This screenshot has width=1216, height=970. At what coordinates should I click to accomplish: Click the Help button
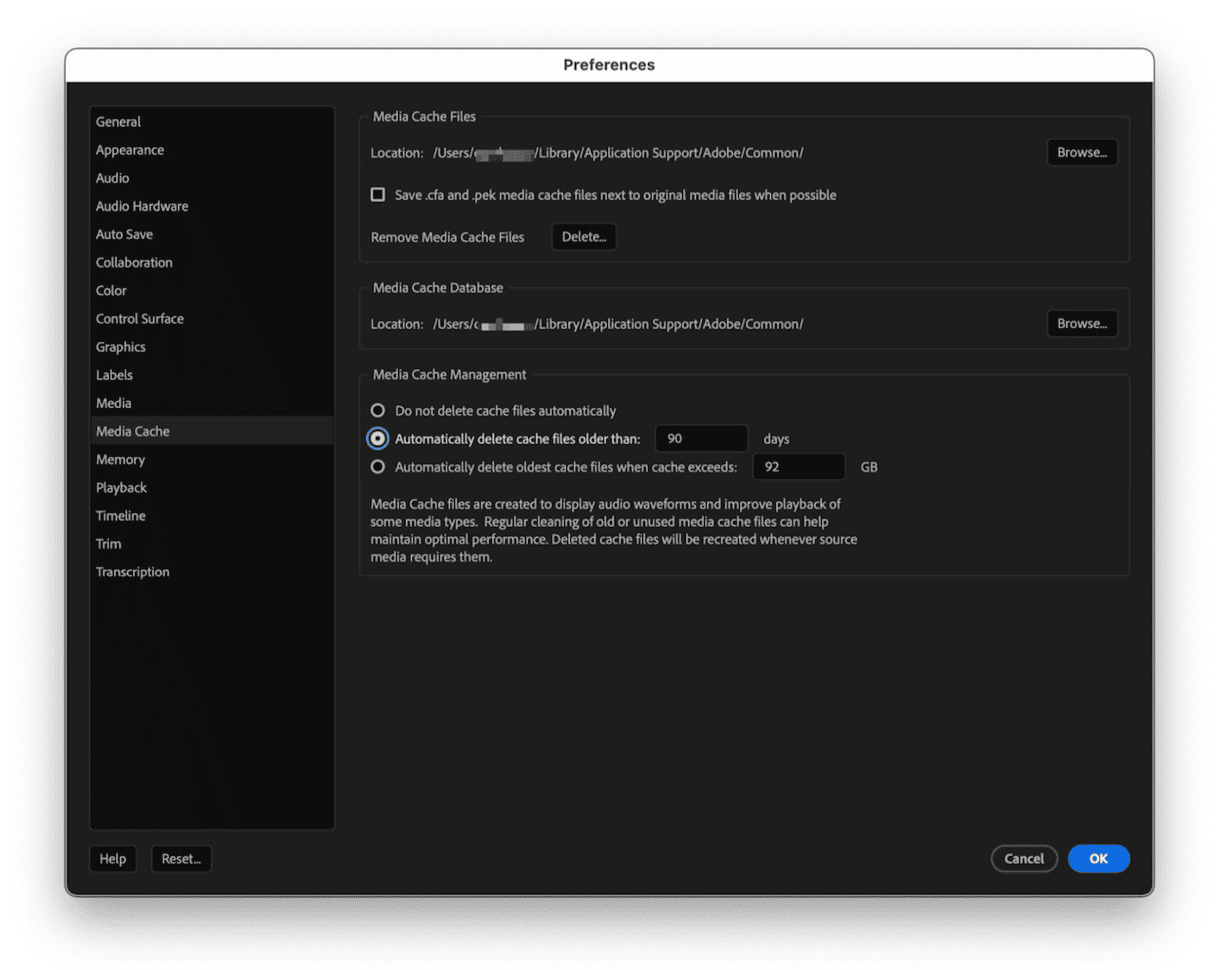[x=113, y=858]
